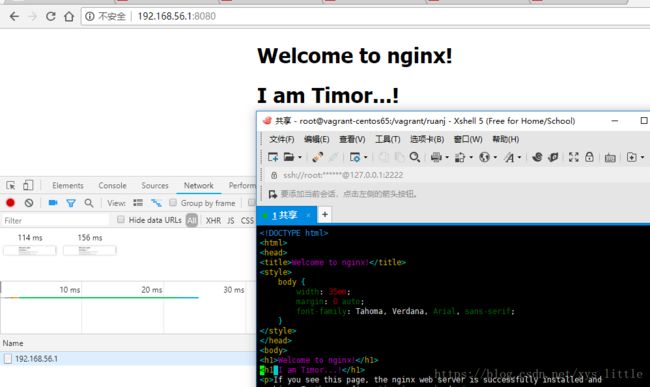The image size is (650, 387).
Task: Enable the Hide data URLs checkbox
Action: [121, 220]
